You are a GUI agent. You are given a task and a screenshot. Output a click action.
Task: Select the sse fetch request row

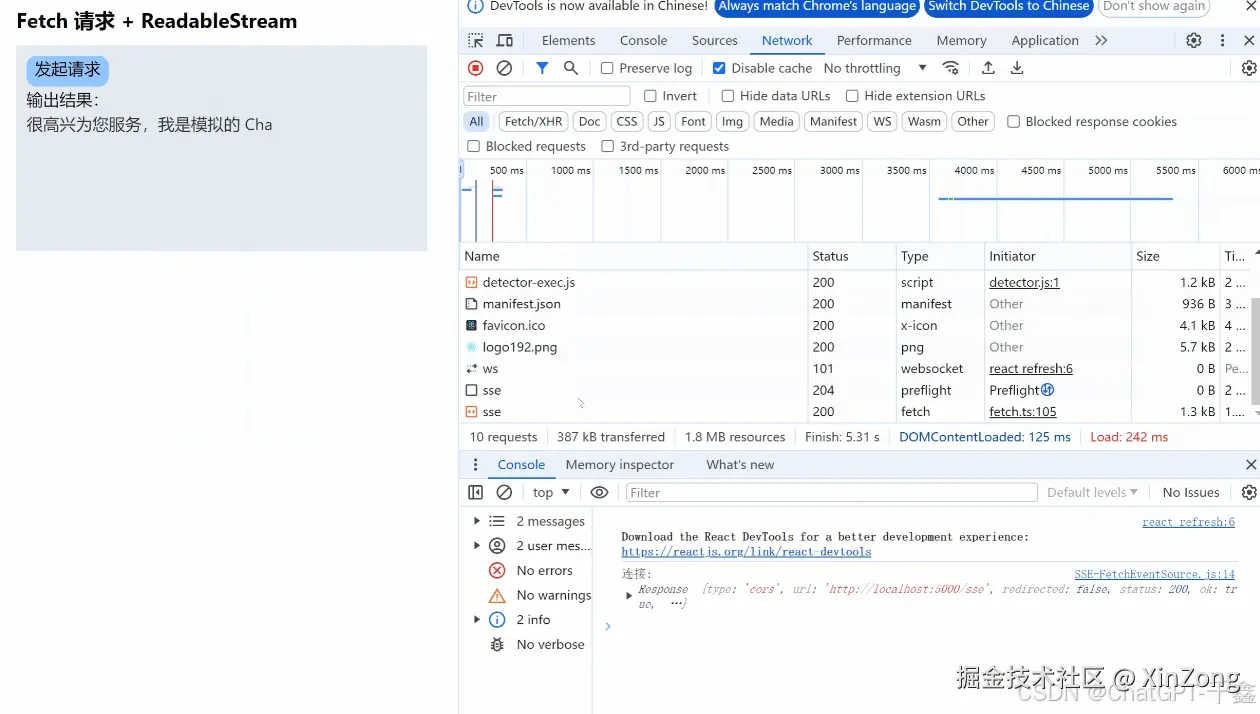click(x=855, y=412)
